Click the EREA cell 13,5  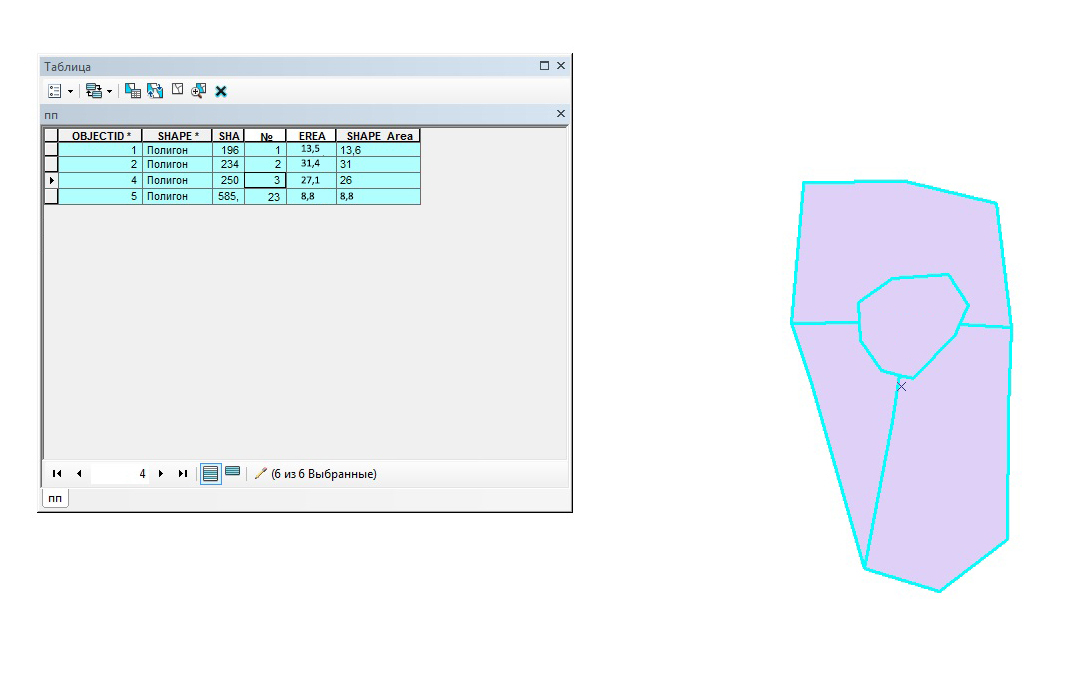pos(311,150)
